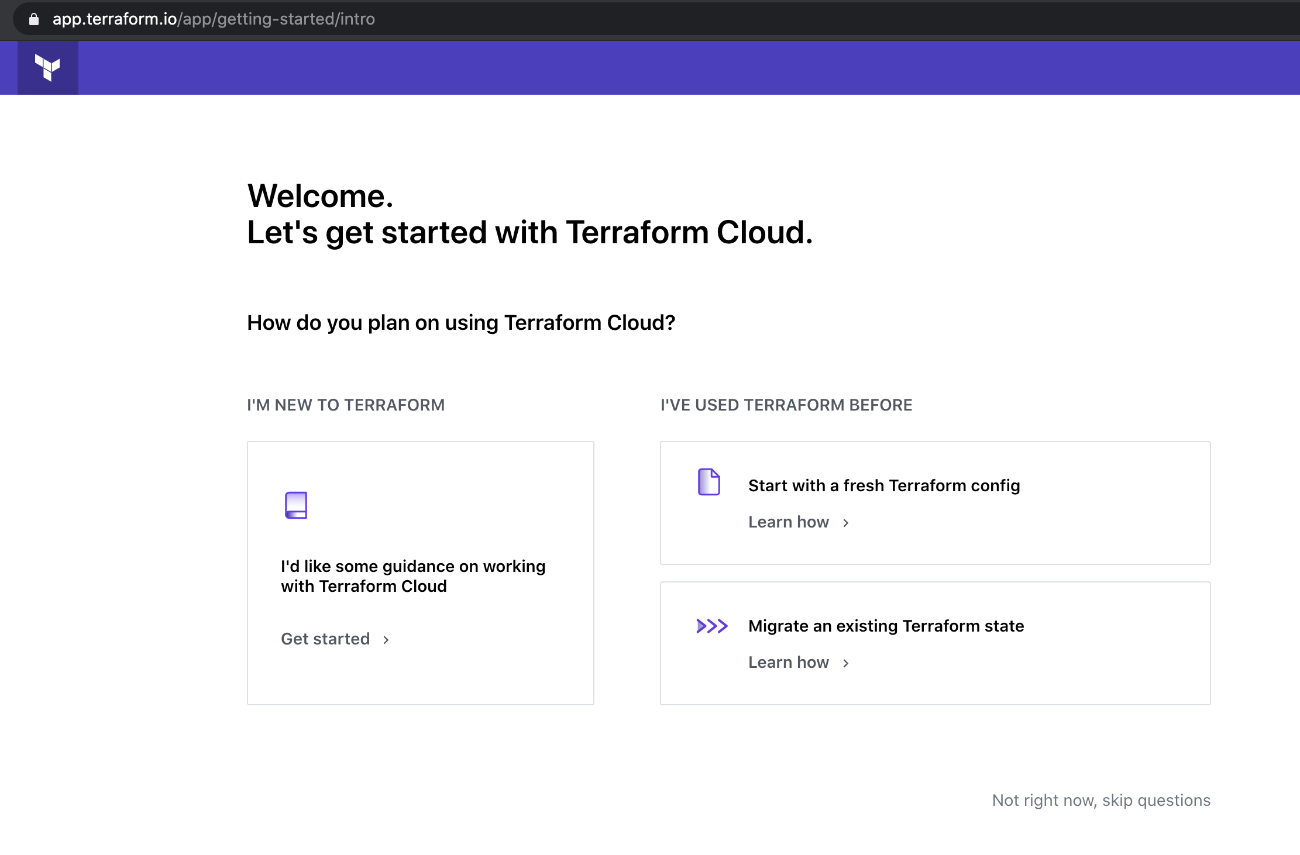Click the chevron next to Get started
Viewport: 1300px width, 855px height.
(386, 640)
